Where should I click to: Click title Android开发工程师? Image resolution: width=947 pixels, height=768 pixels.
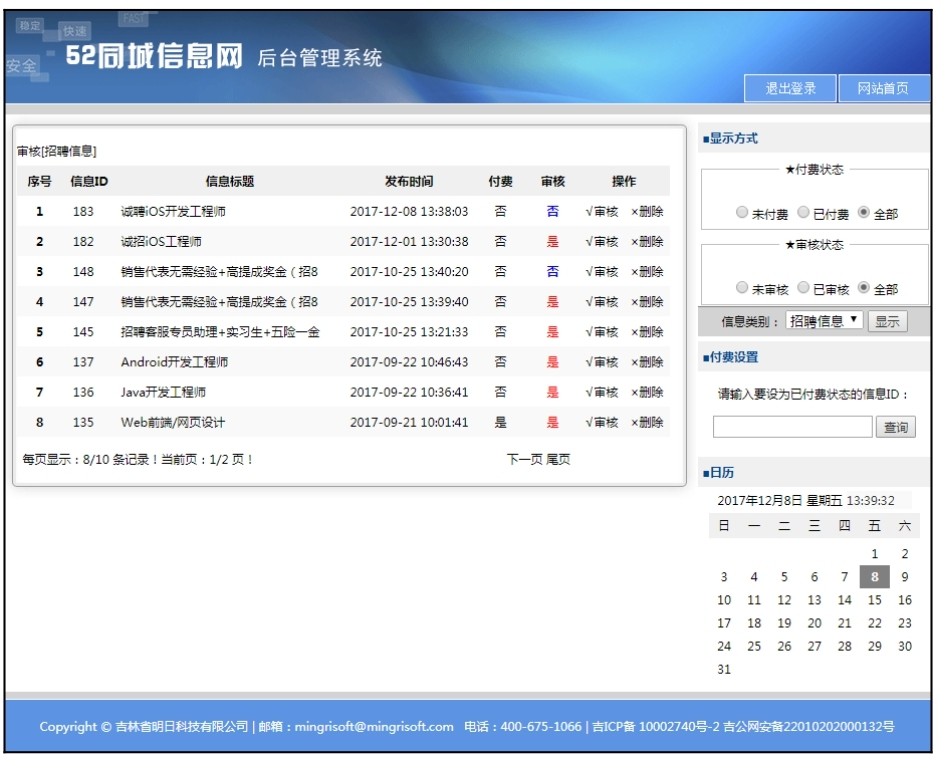point(174,362)
